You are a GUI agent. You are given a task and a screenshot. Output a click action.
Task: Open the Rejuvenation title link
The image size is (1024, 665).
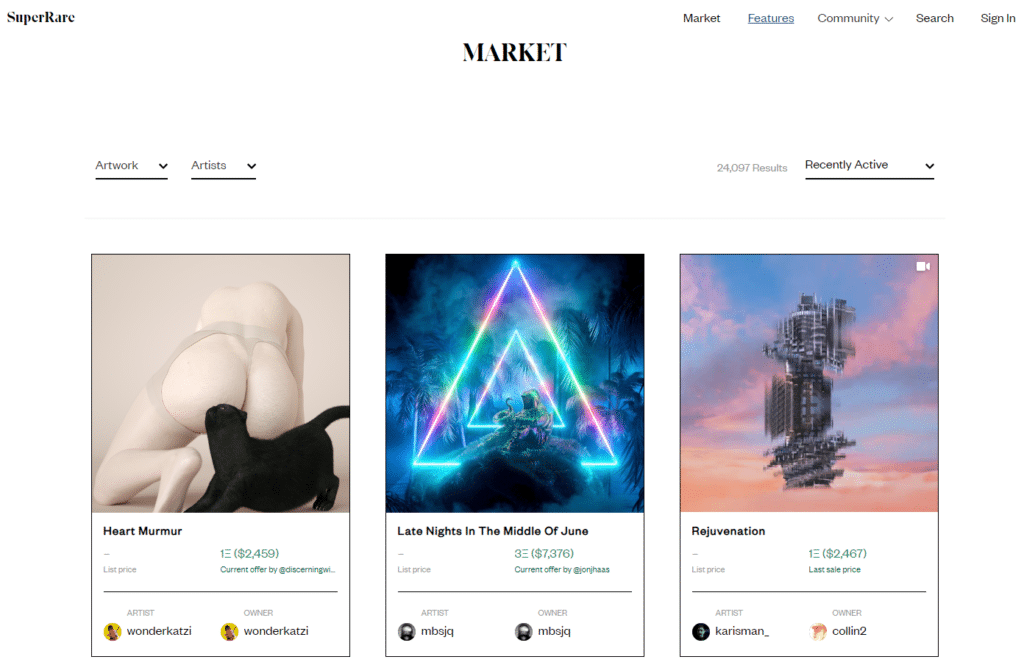tap(728, 531)
